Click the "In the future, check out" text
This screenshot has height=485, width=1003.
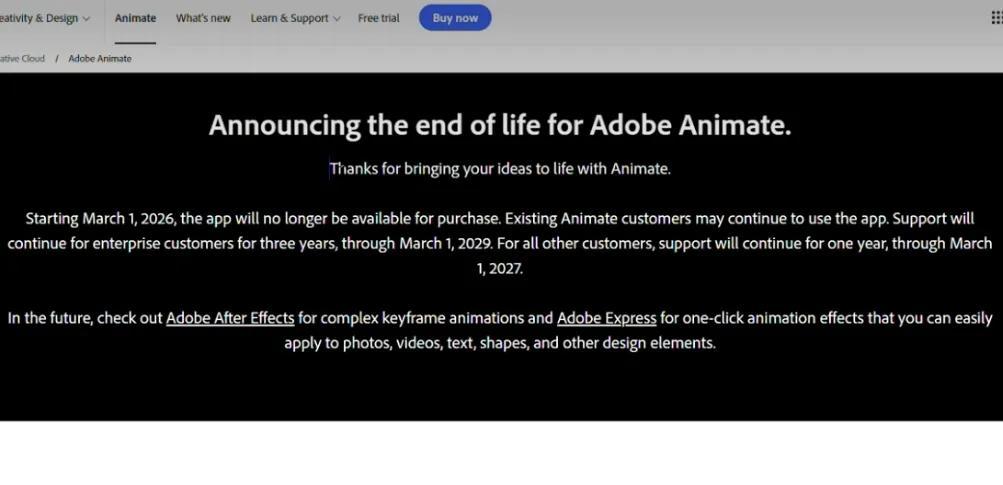(86, 318)
